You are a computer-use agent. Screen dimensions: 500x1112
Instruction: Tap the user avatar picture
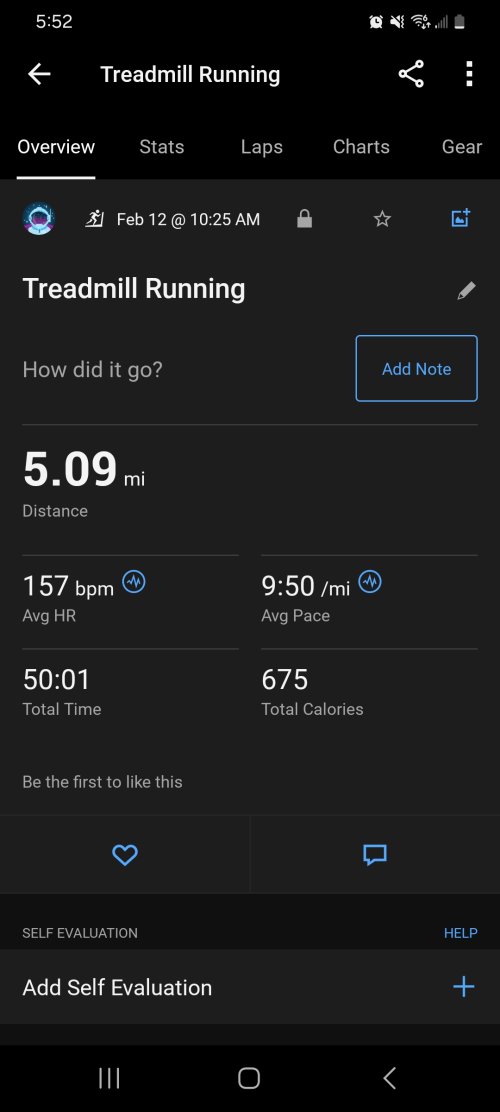coord(39,219)
